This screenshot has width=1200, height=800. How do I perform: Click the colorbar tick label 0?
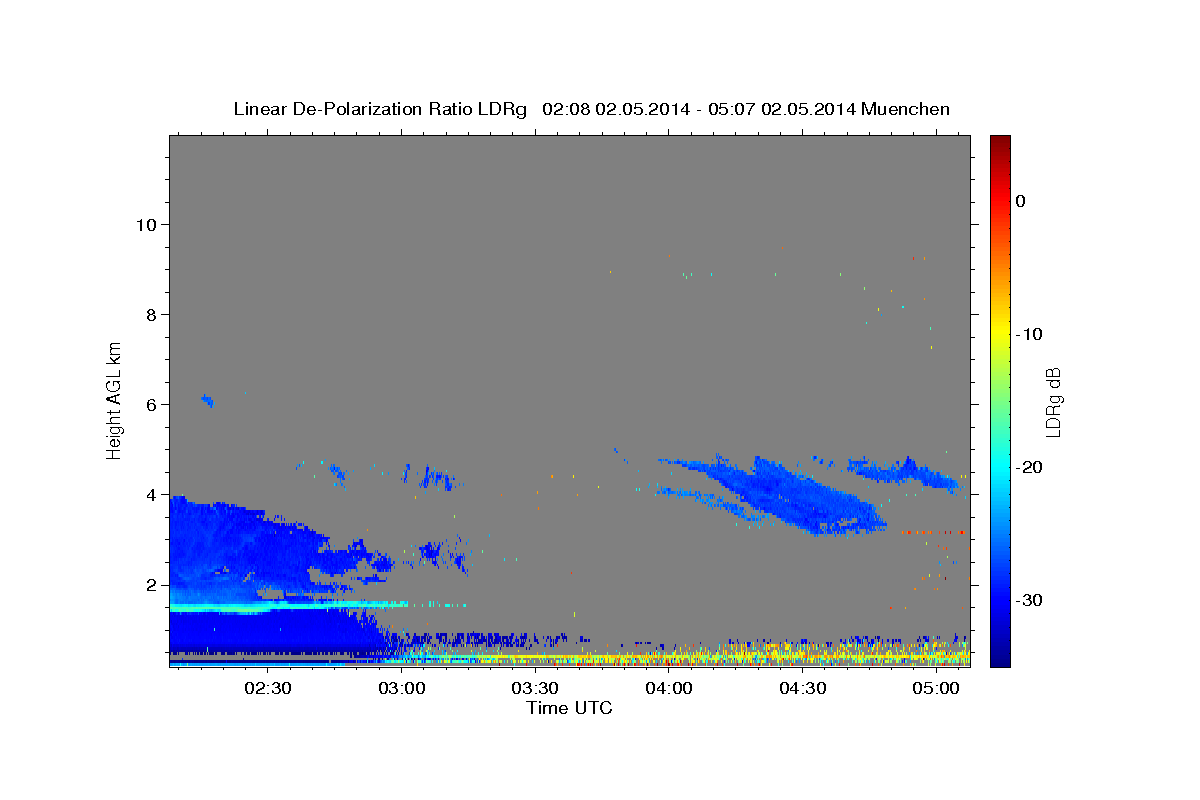pyautogui.click(x=1021, y=201)
